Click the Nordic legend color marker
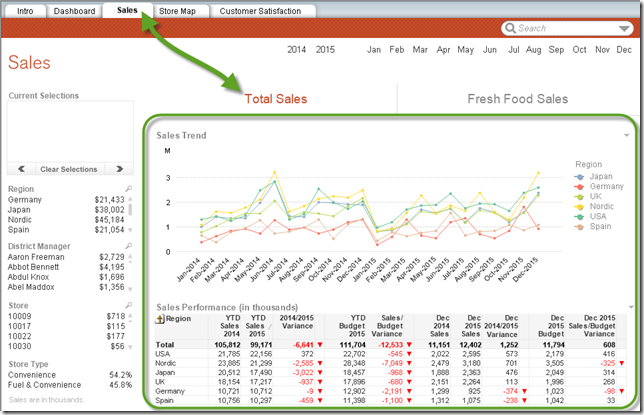 579,207
